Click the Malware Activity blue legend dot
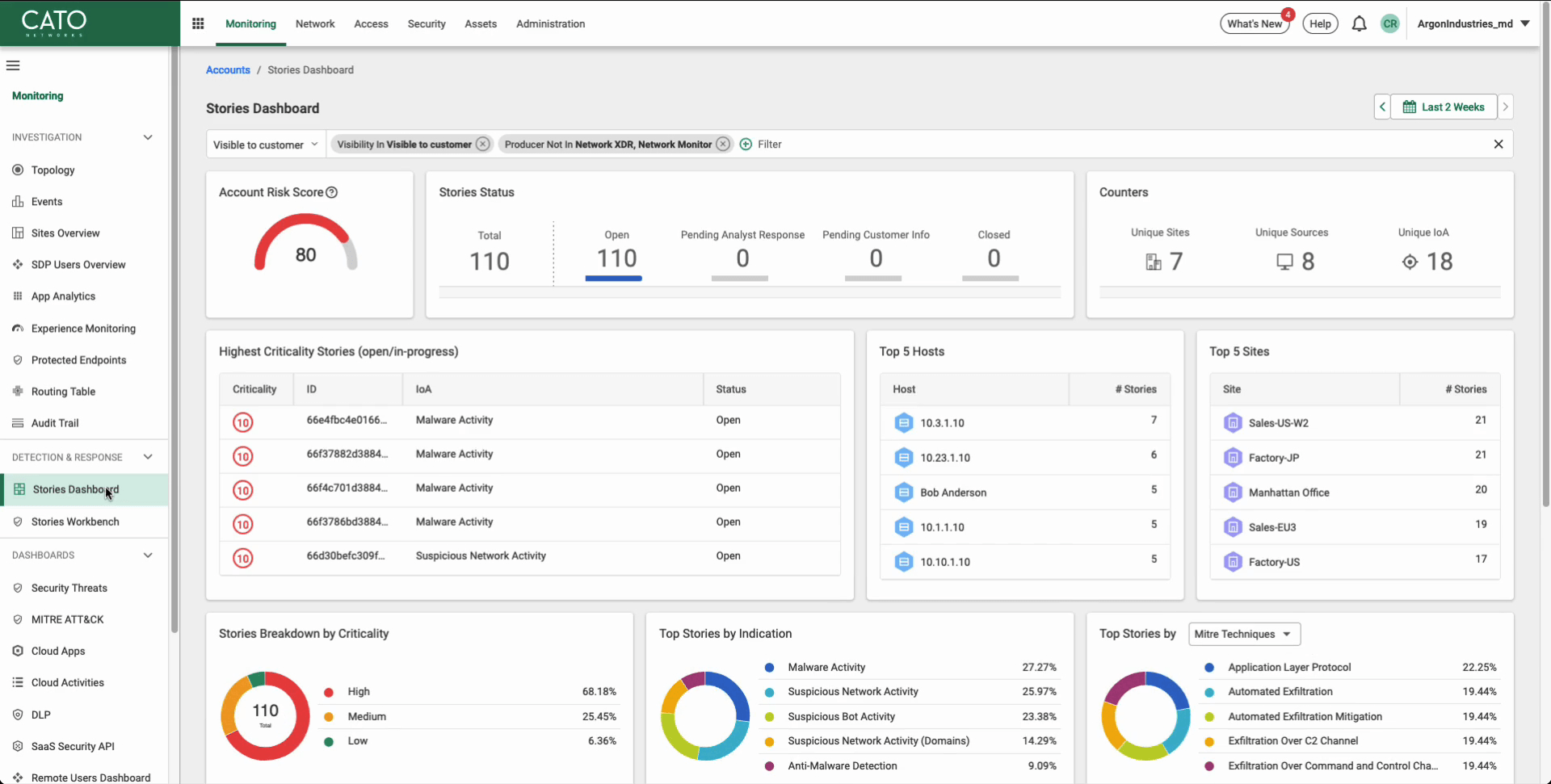This screenshot has width=1551, height=784. [x=769, y=668]
